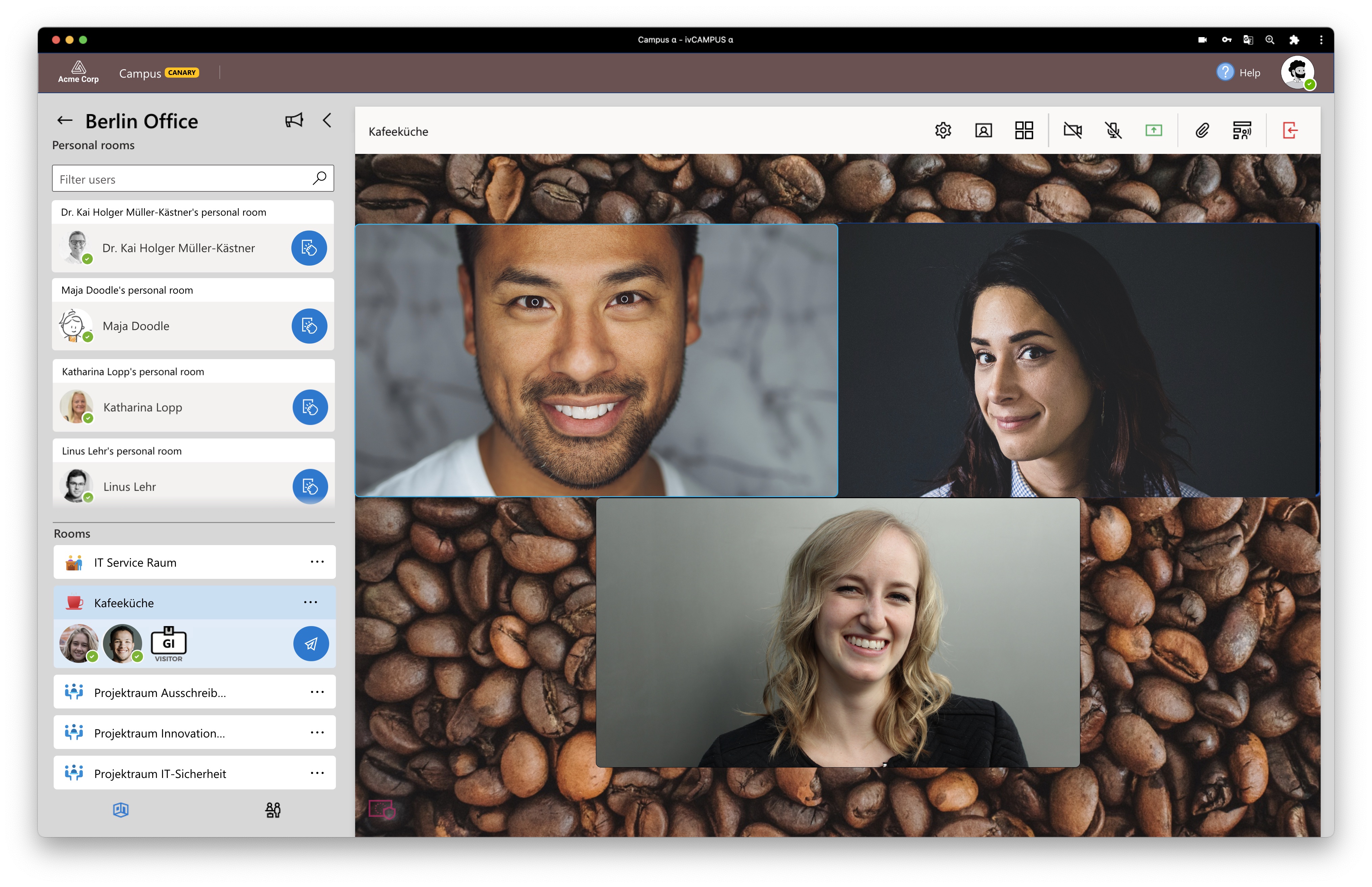Select the blonde woman's video tile

point(837,633)
